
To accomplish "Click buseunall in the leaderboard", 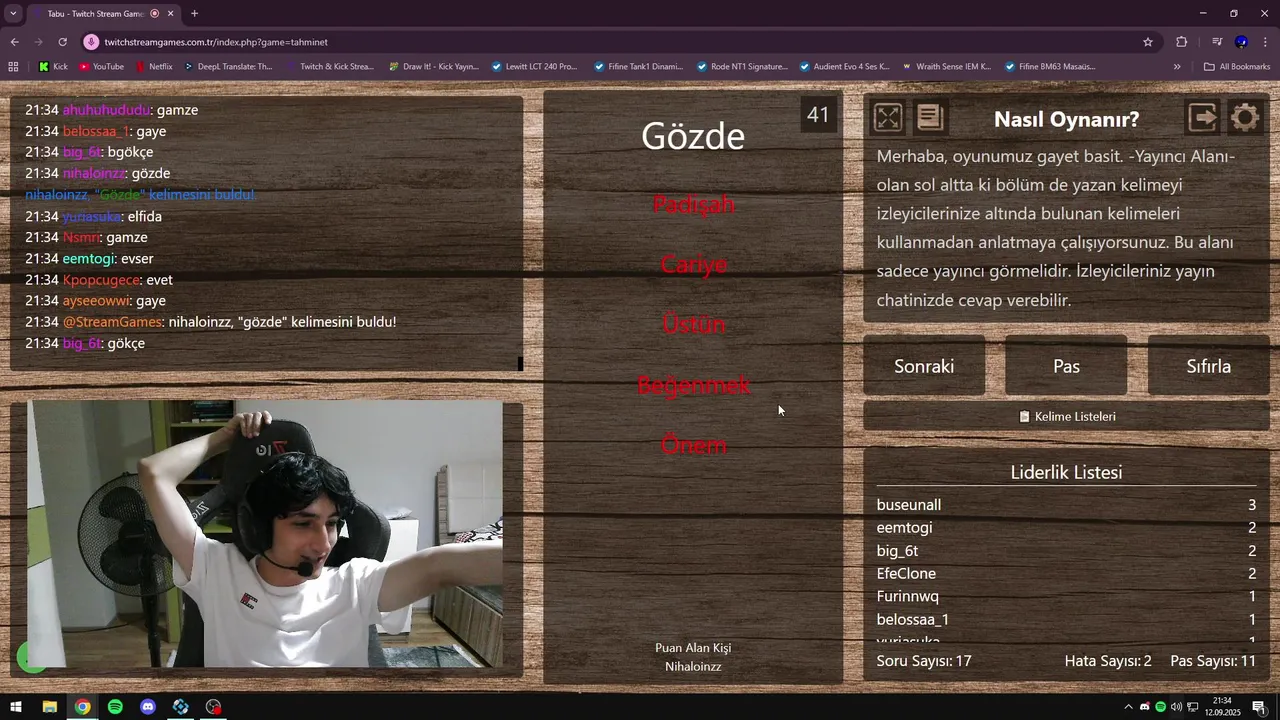I will click(909, 505).
